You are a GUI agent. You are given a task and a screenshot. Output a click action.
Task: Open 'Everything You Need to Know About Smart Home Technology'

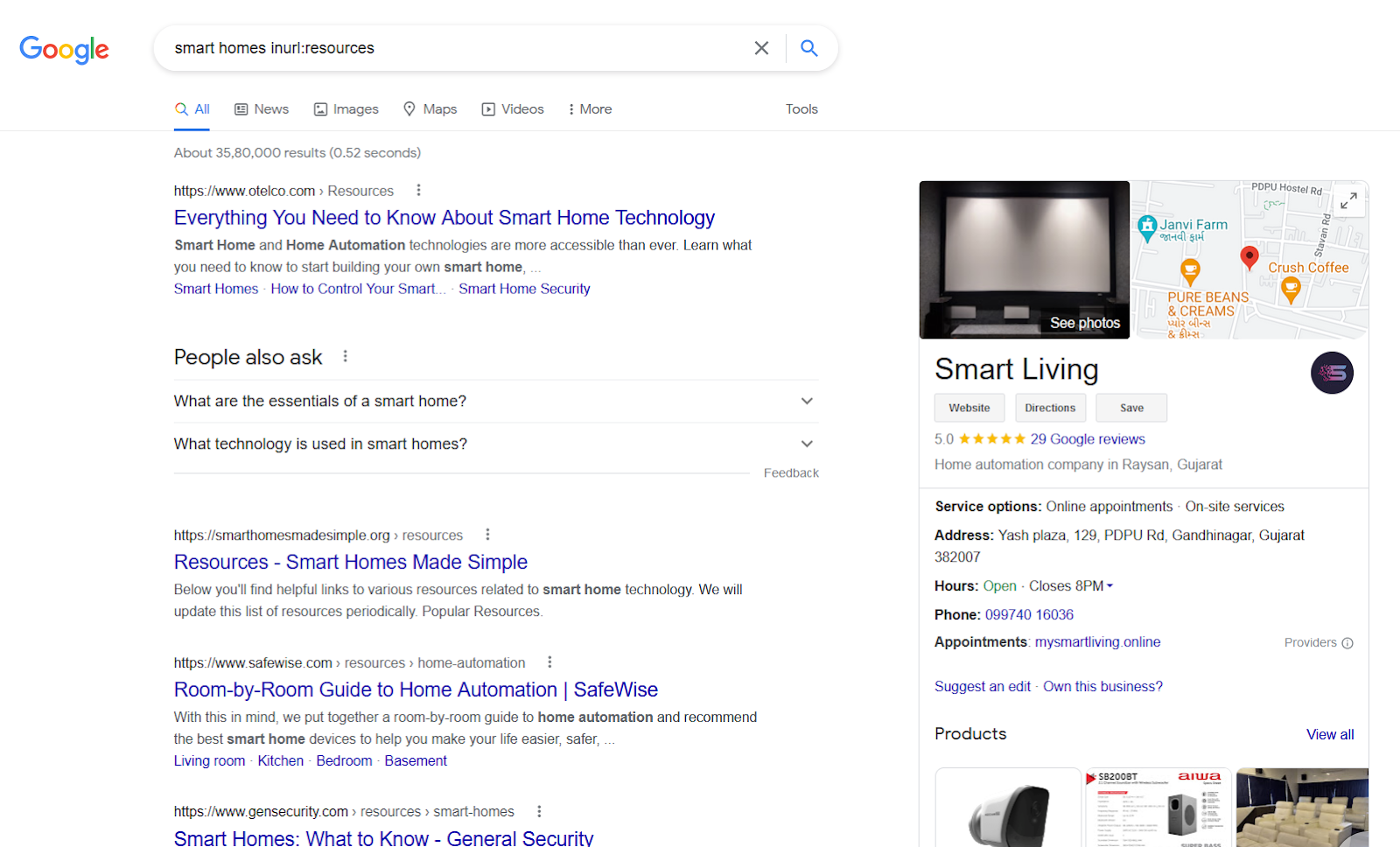click(444, 218)
